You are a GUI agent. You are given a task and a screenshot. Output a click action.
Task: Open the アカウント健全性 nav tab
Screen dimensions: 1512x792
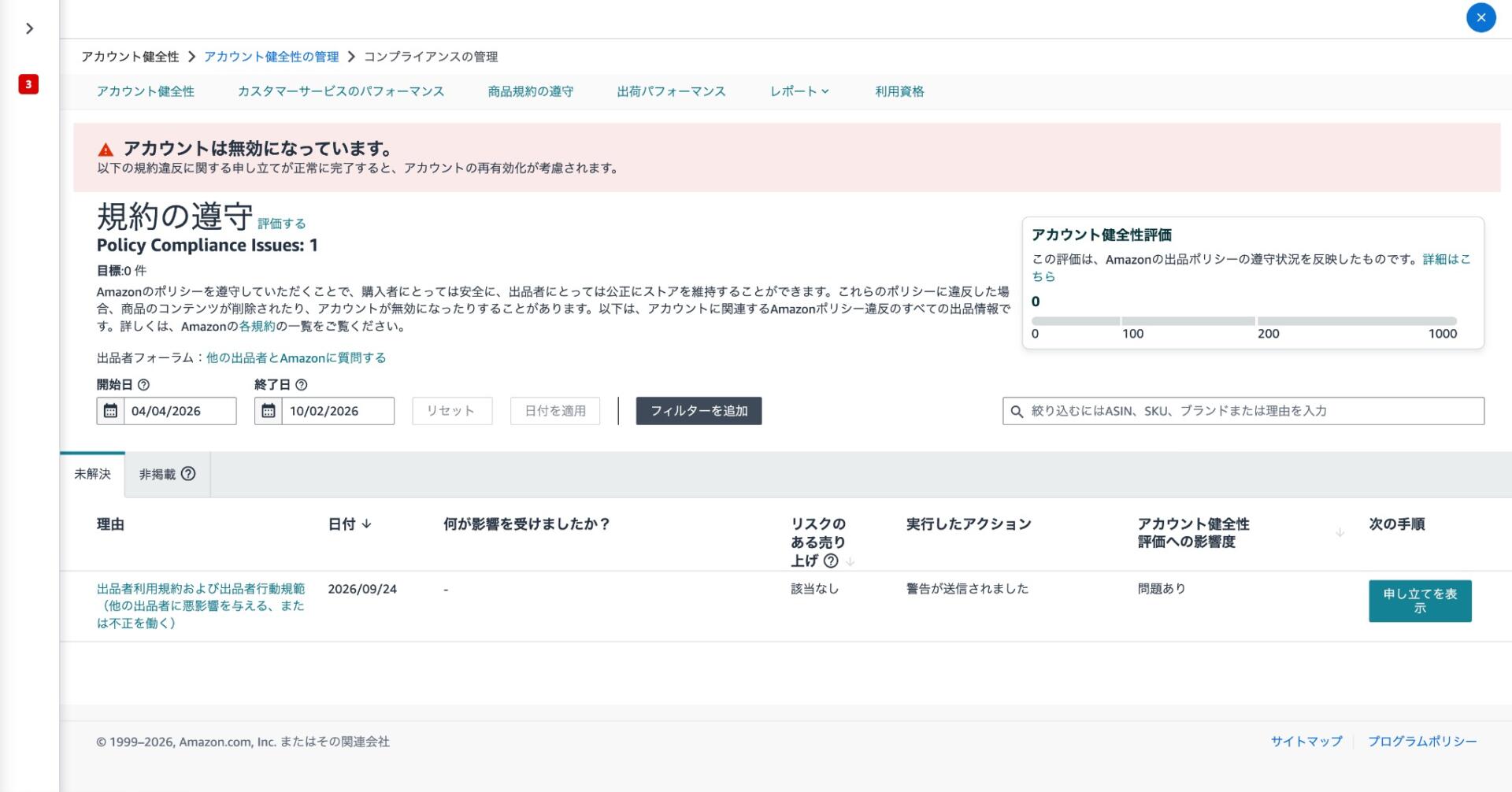click(x=146, y=91)
